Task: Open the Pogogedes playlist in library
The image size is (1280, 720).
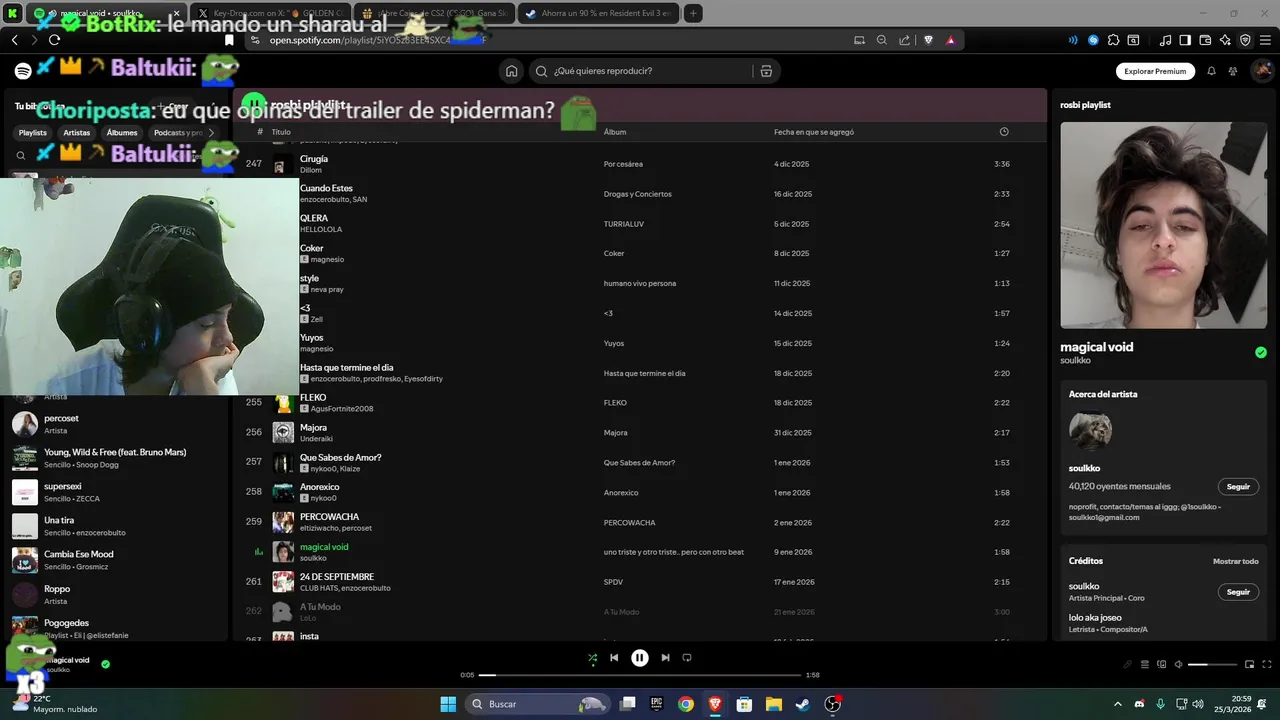Action: tap(117, 628)
